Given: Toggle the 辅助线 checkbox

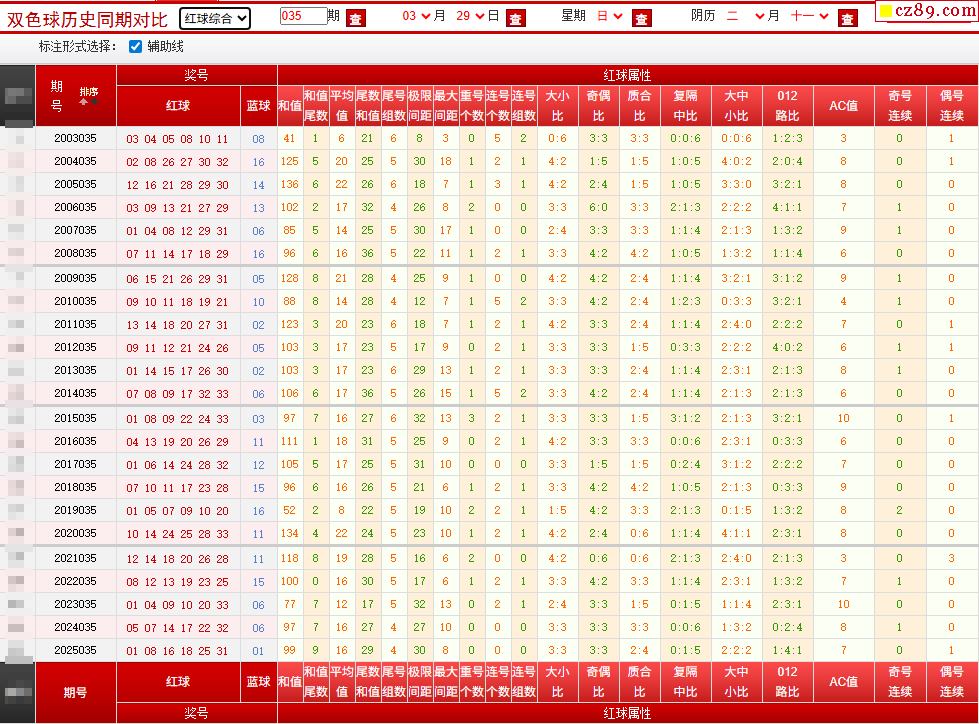Looking at the screenshot, I should tap(136, 47).
